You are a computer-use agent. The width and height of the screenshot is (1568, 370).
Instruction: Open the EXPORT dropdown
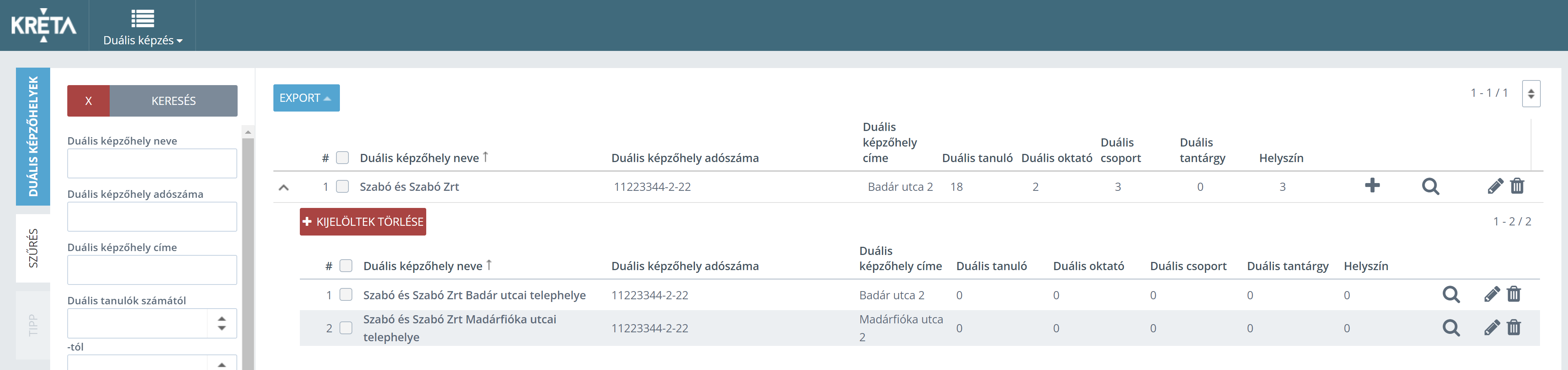coord(306,98)
